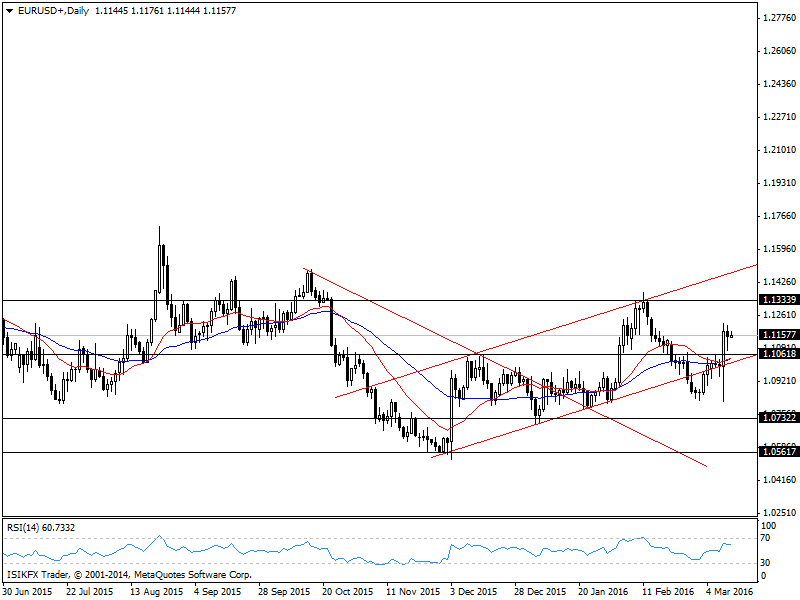Click the RSI 70 level scale label
This screenshot has width=800, height=600.
(765, 538)
